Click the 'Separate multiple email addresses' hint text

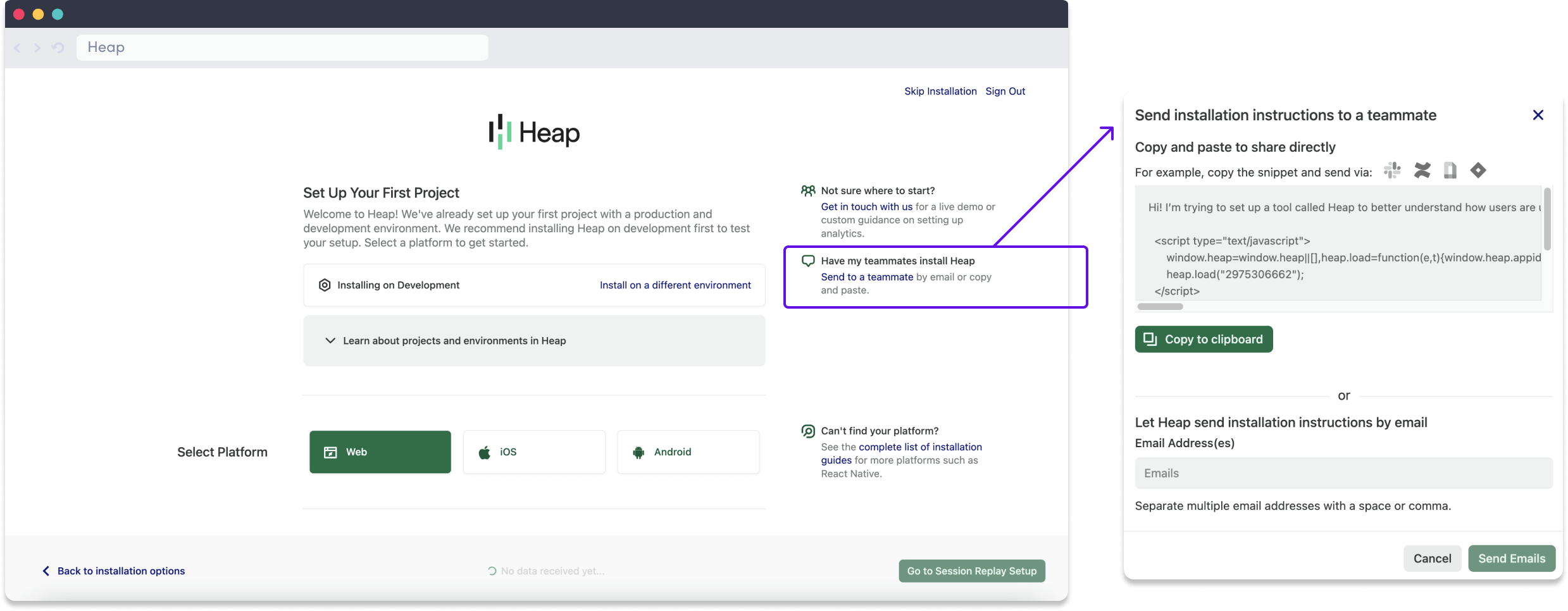pyautogui.click(x=1293, y=506)
